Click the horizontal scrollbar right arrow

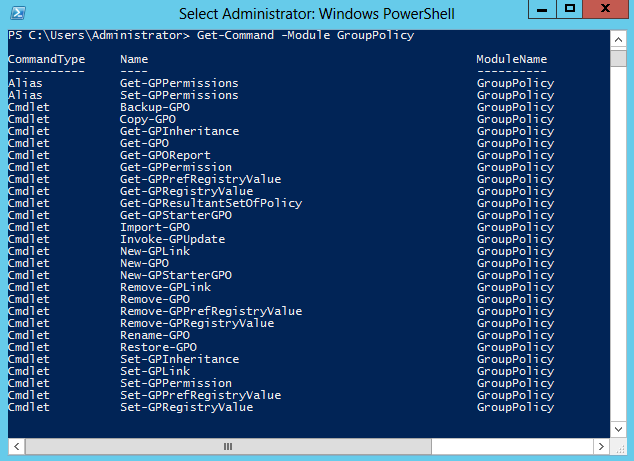tap(601, 446)
